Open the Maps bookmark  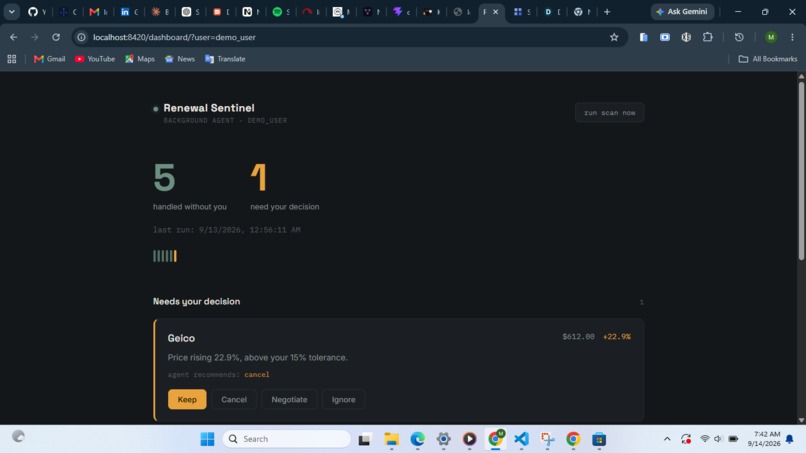pyautogui.click(x=140, y=59)
